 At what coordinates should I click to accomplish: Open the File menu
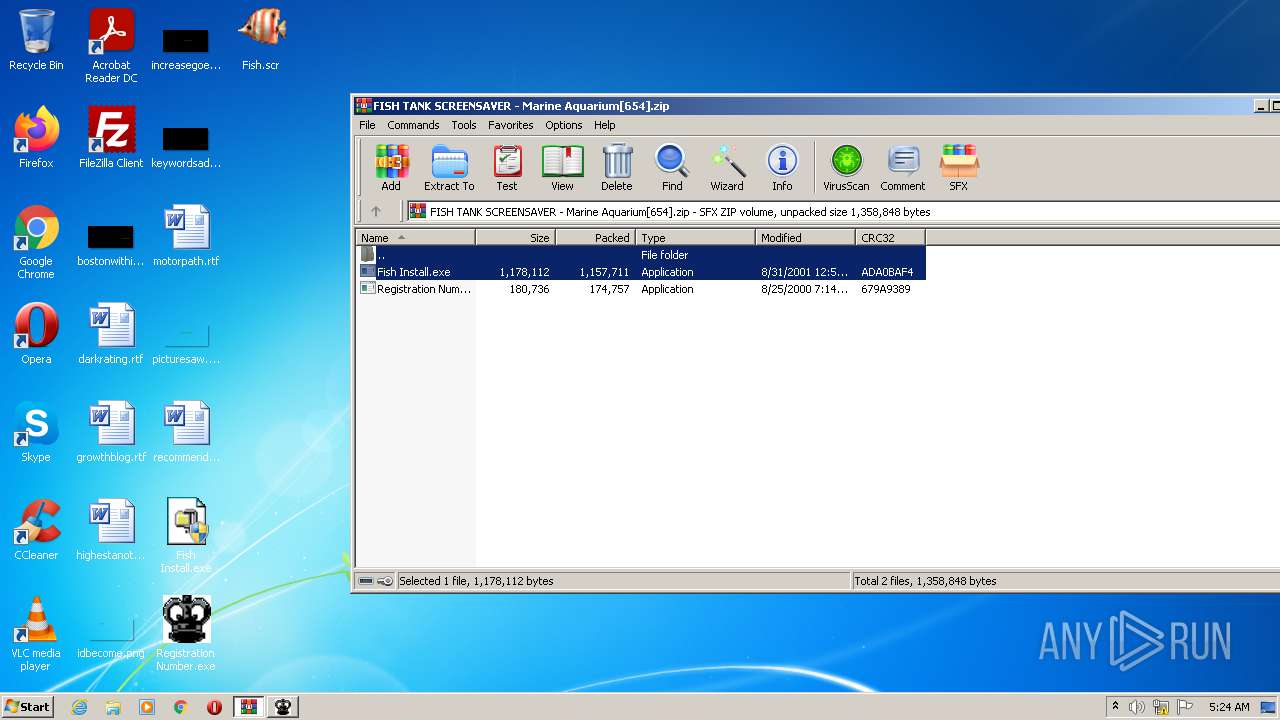pyautogui.click(x=367, y=125)
